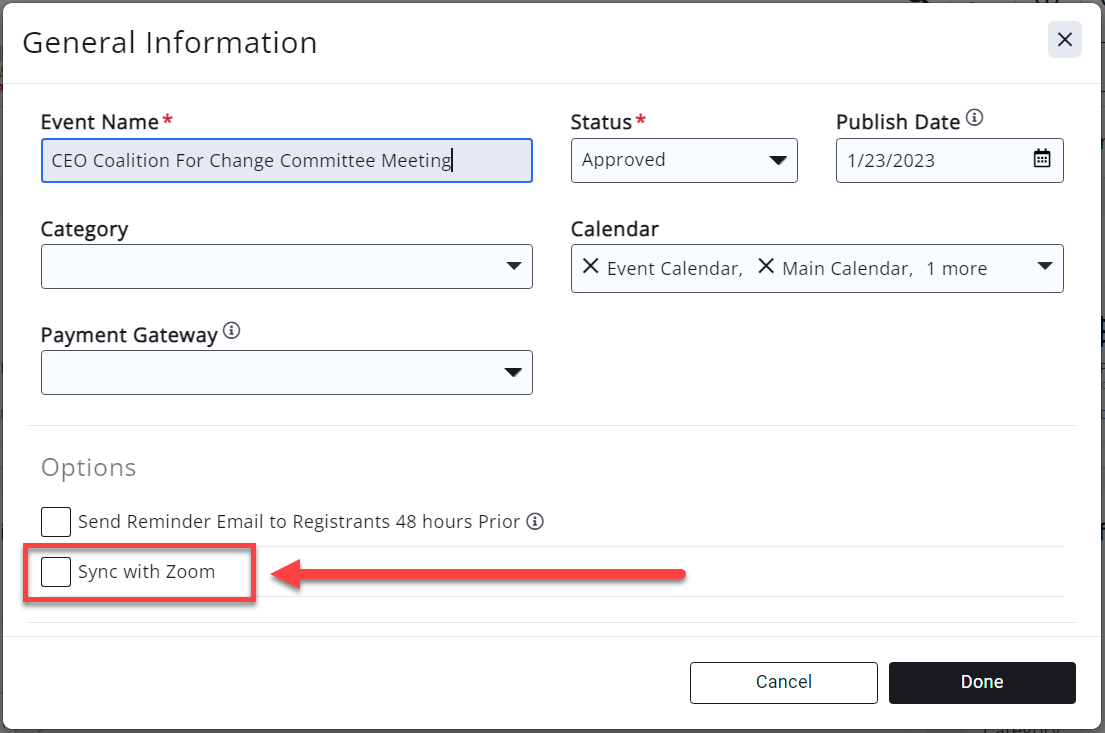Image resolution: width=1105 pixels, height=733 pixels.
Task: Select the Main Calendar tag label
Action: point(846,268)
